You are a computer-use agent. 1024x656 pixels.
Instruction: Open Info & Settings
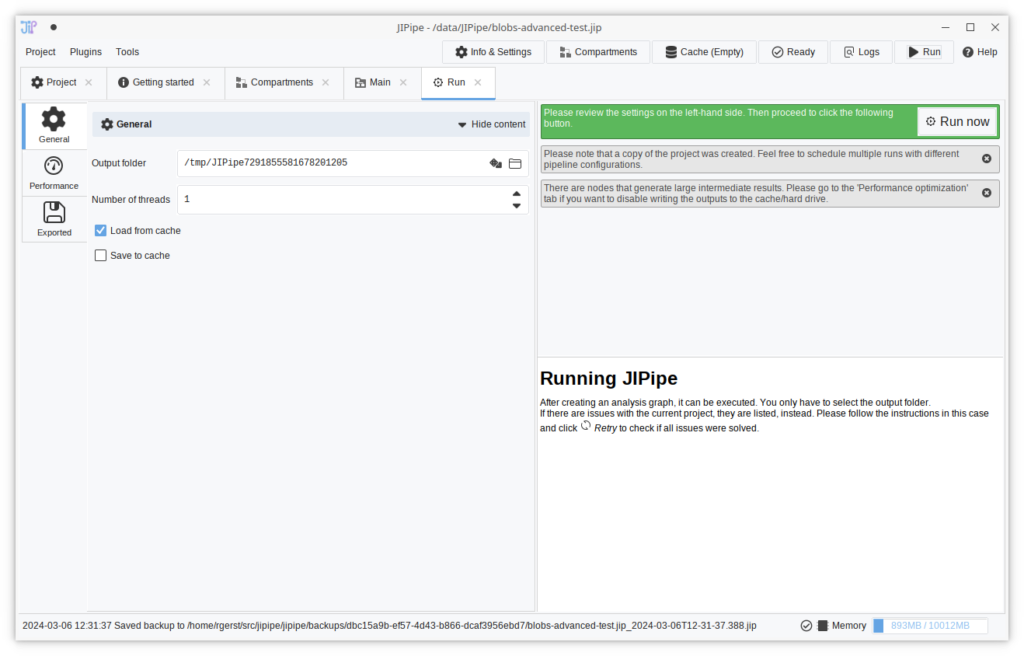coord(493,52)
